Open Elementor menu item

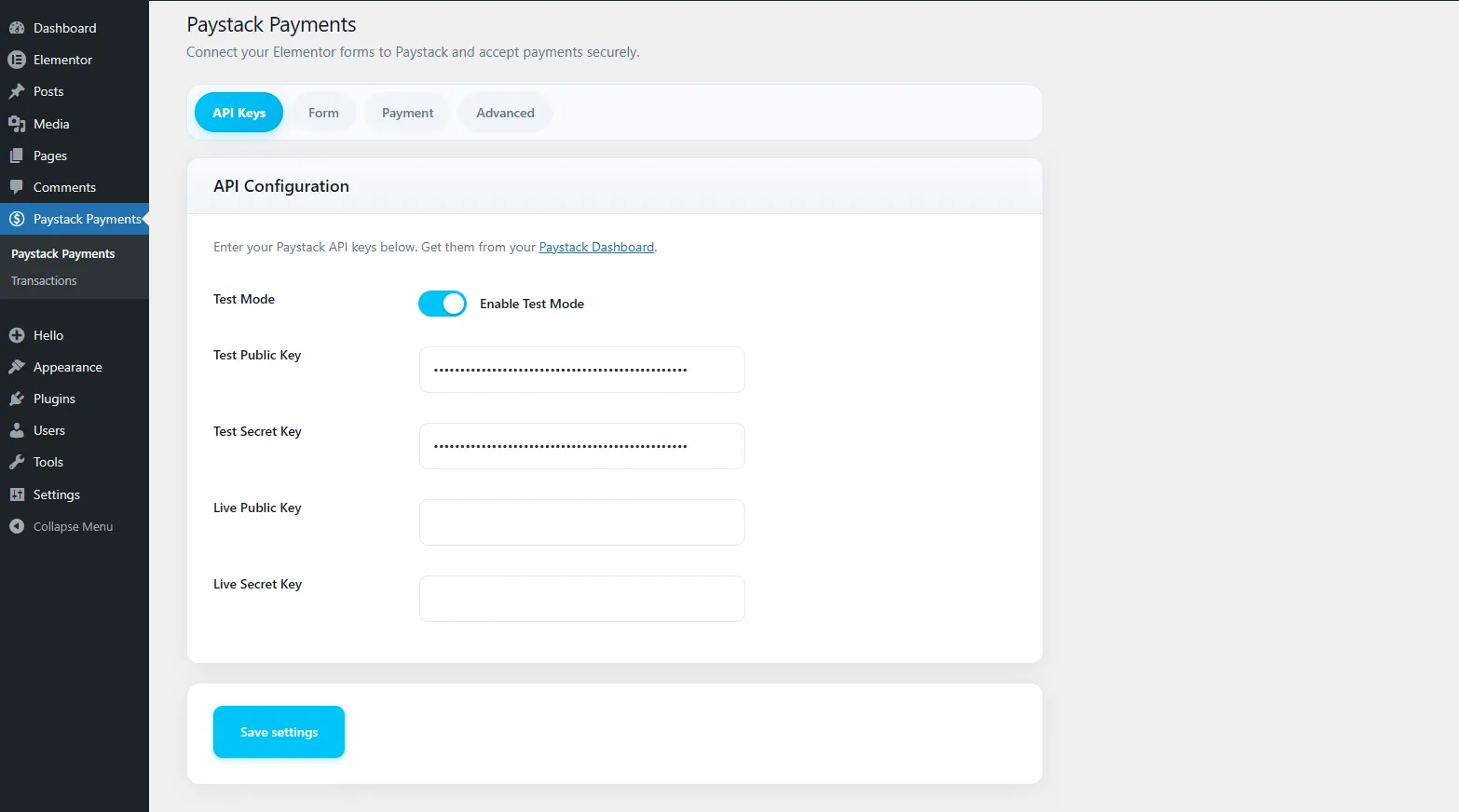[x=75, y=60]
